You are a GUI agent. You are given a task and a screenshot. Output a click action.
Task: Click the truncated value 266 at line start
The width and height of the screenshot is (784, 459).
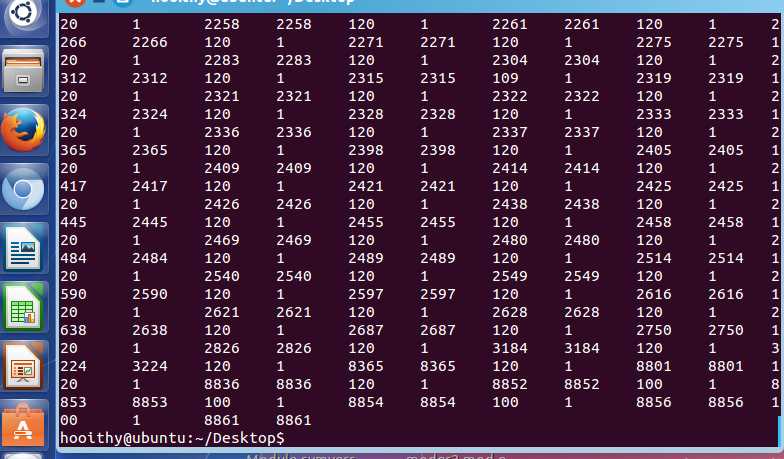coord(73,42)
